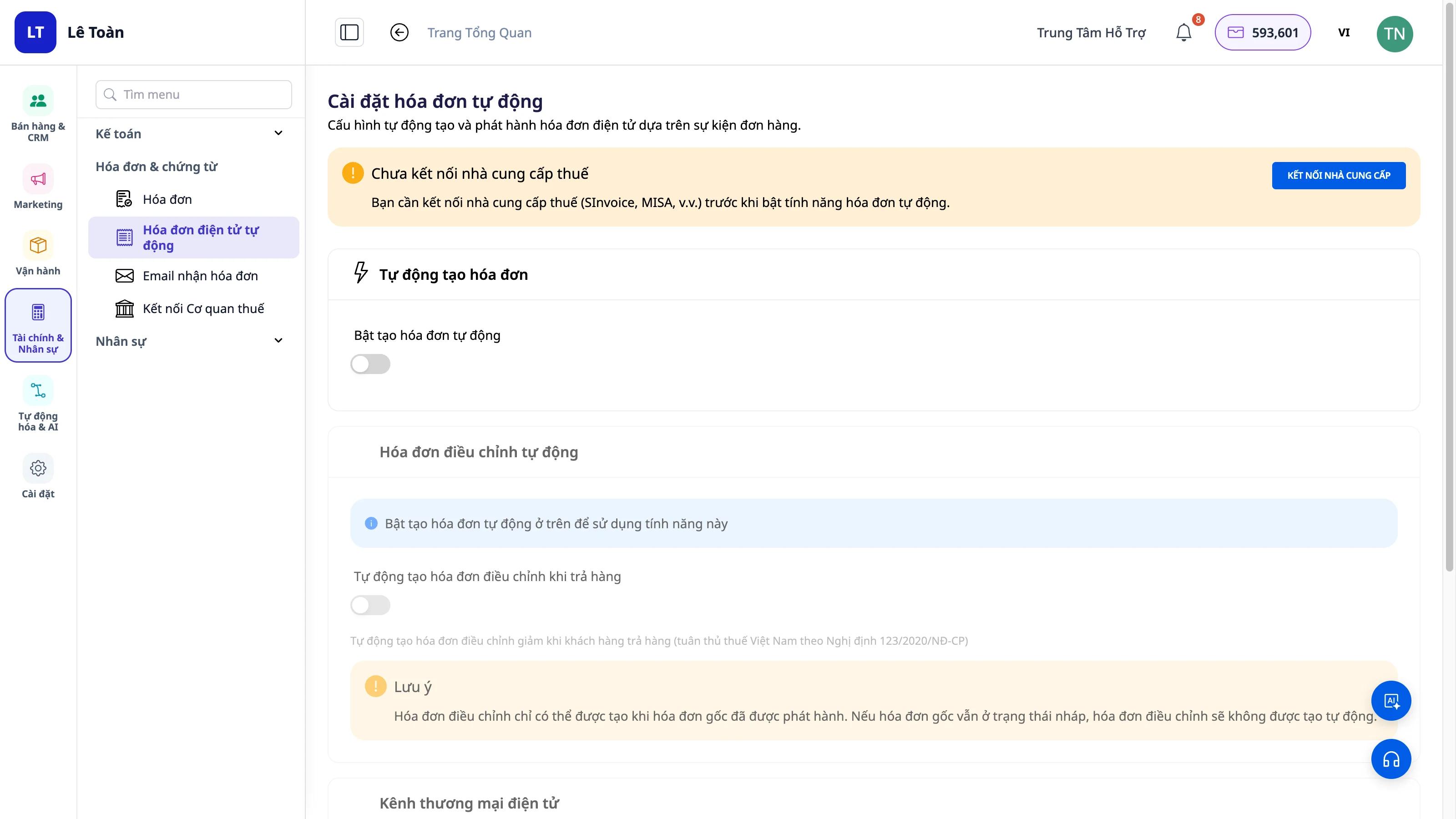Open the headset support chat button

tap(1391, 759)
